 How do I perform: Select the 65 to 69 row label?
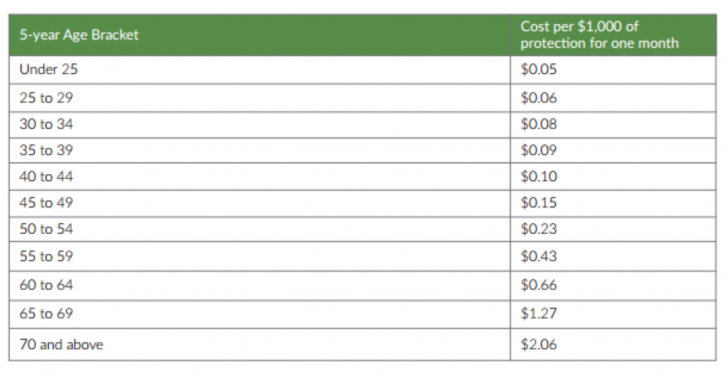[x=46, y=314]
